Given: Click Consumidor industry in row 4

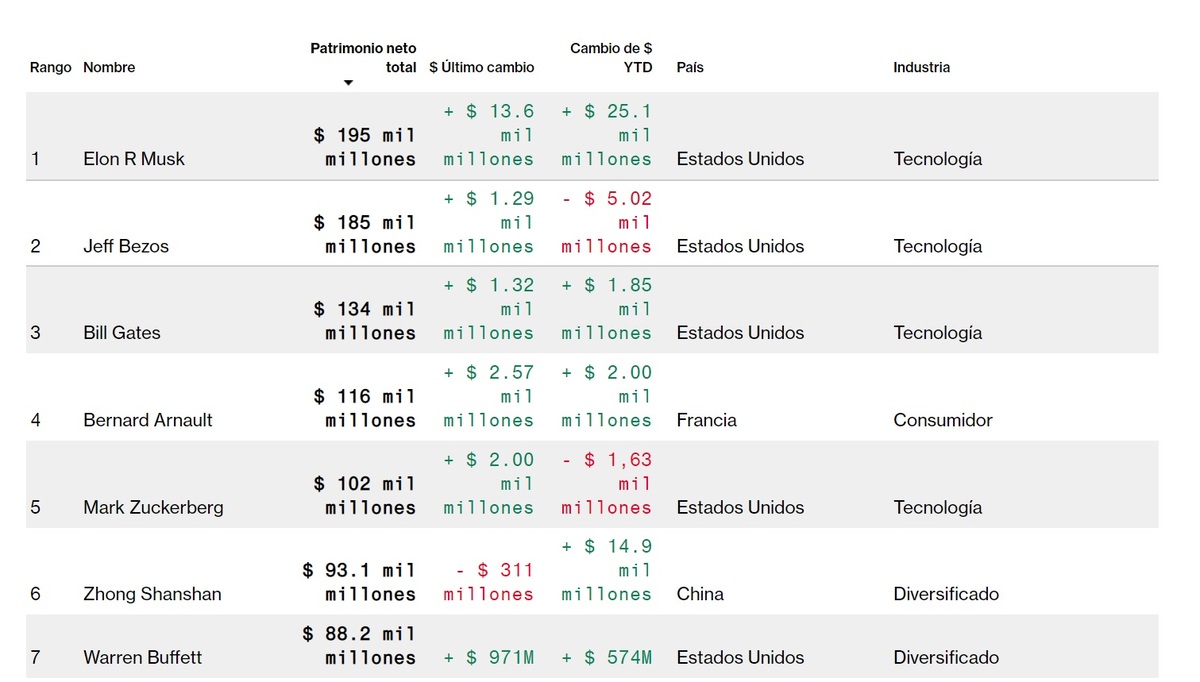Looking at the screenshot, I should [942, 420].
